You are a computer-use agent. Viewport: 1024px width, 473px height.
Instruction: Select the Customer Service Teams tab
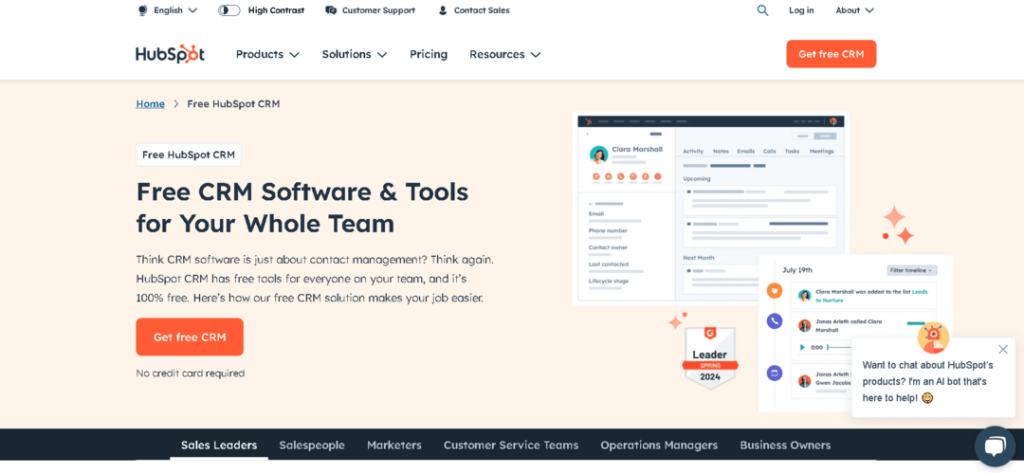(511, 445)
